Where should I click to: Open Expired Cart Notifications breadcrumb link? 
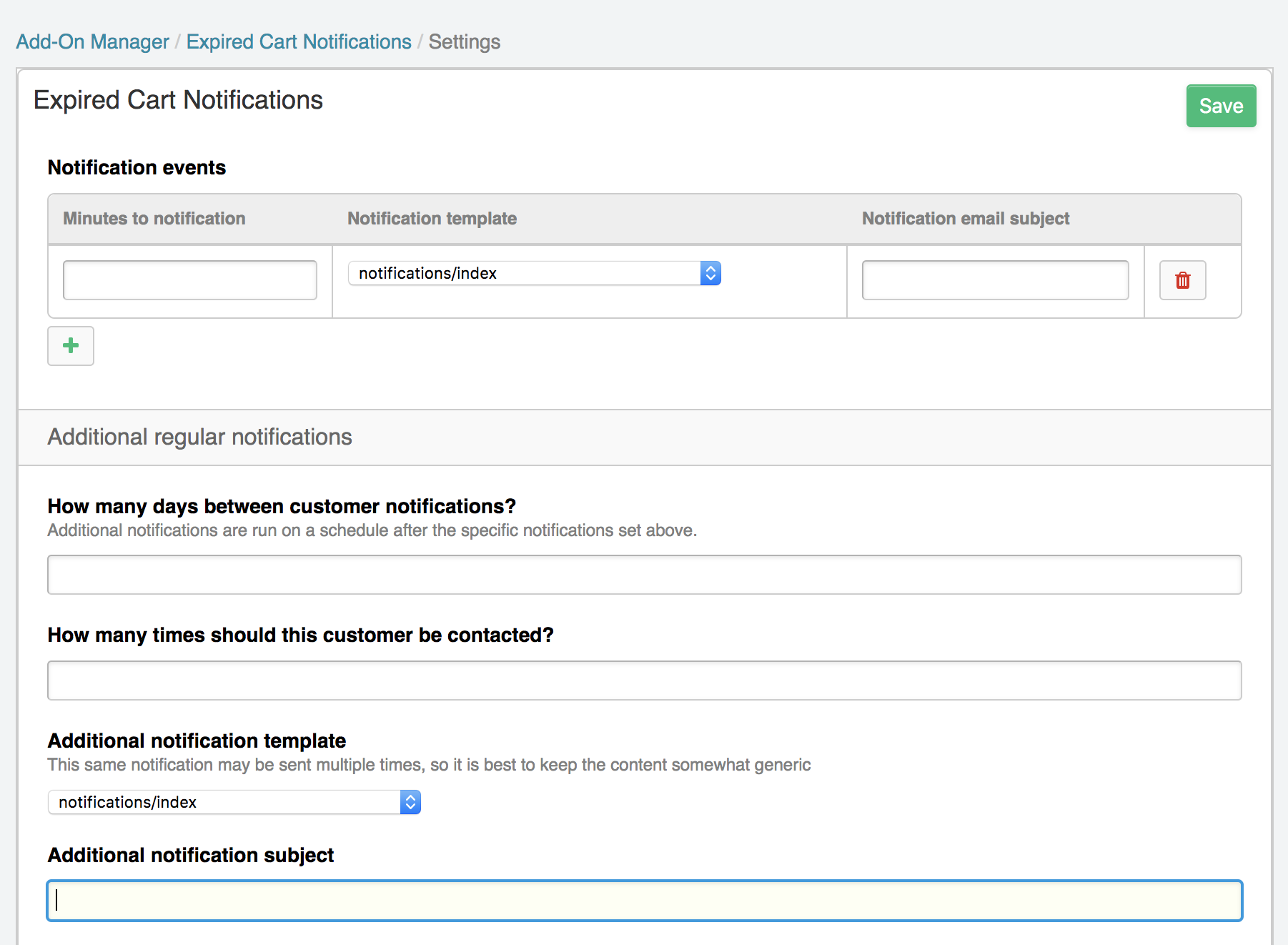(299, 41)
